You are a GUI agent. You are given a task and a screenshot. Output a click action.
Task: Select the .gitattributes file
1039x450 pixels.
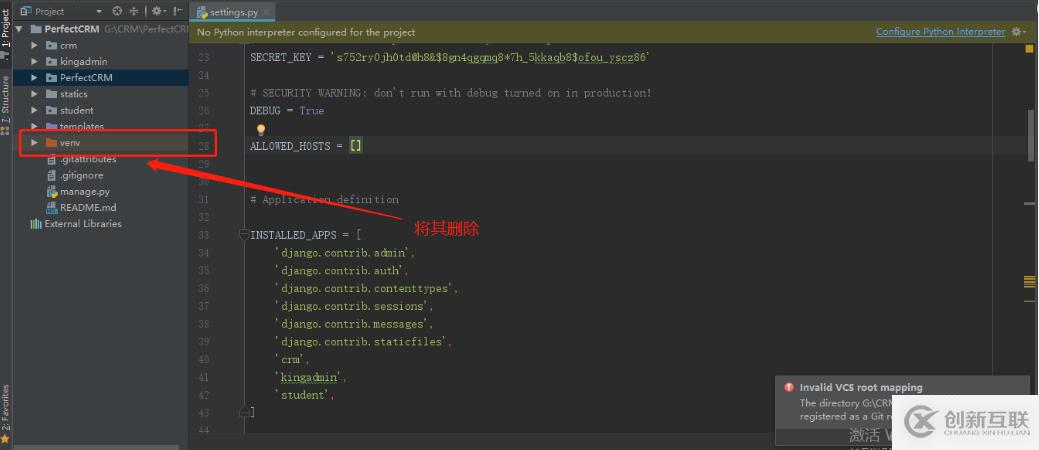tap(82, 159)
